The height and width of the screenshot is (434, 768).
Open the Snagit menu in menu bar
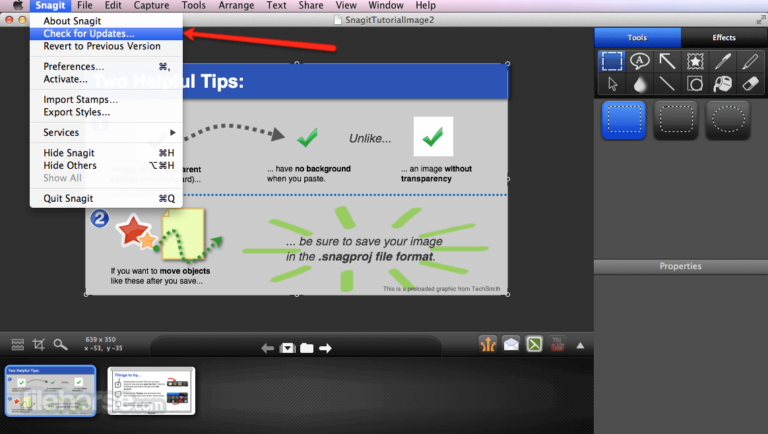pos(50,5)
